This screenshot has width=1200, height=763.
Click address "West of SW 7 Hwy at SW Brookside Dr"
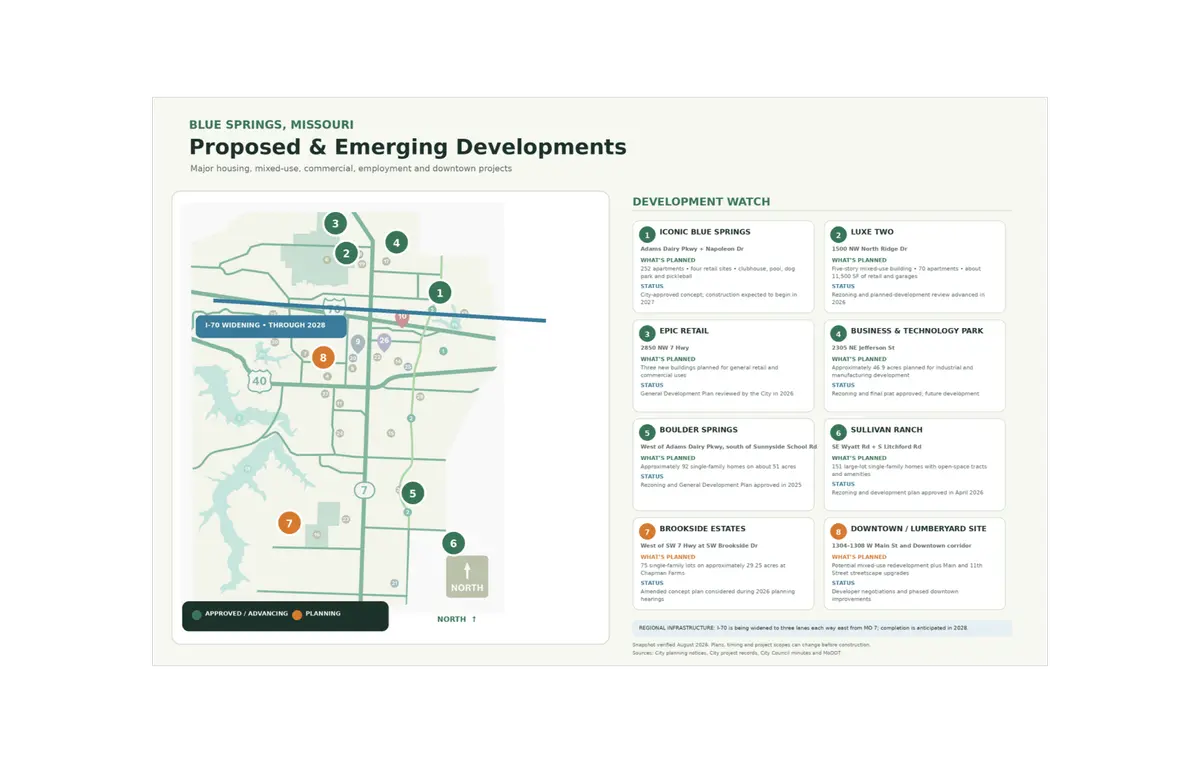coord(699,546)
